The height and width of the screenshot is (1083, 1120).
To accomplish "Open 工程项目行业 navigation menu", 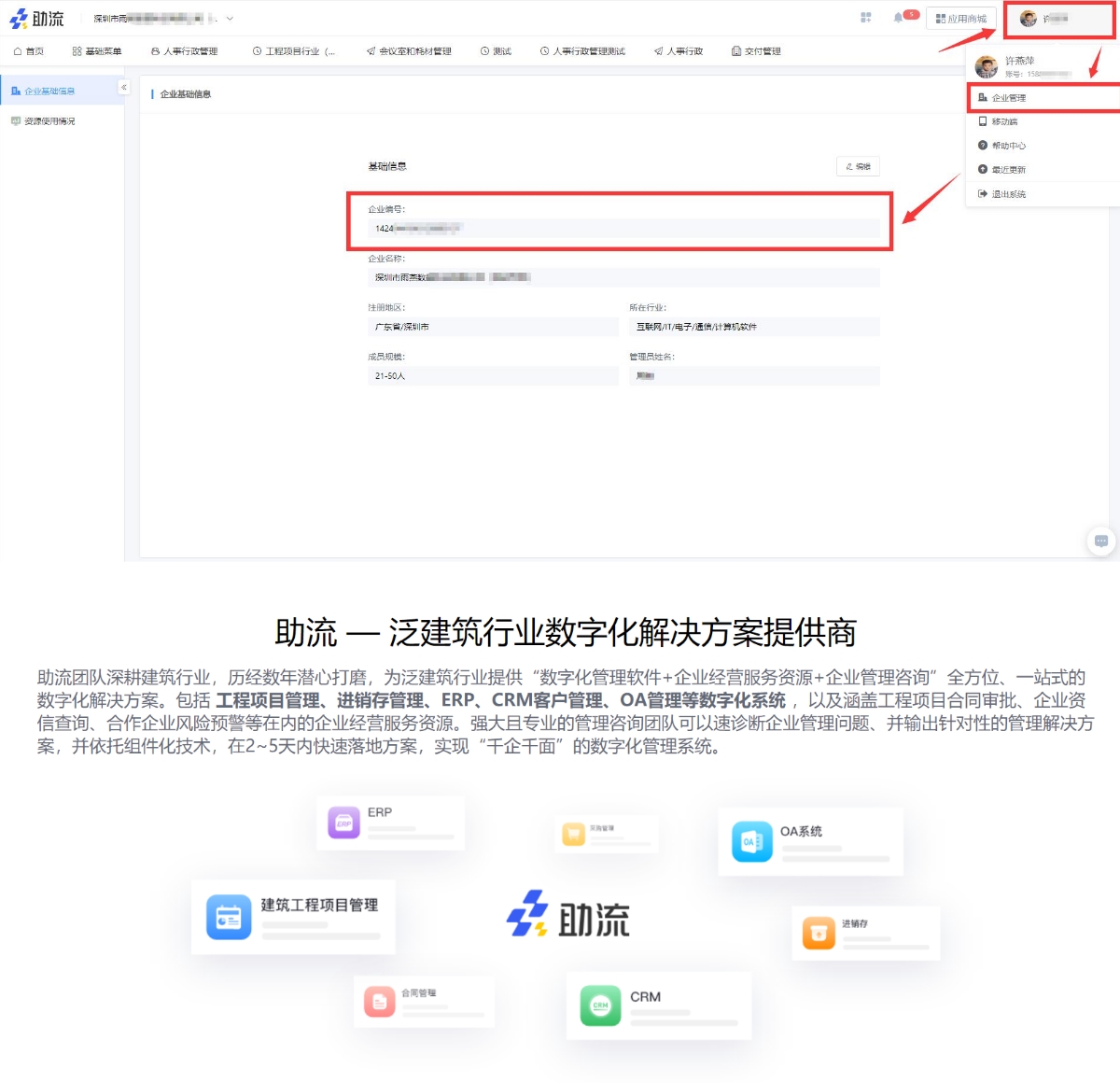I will [293, 51].
